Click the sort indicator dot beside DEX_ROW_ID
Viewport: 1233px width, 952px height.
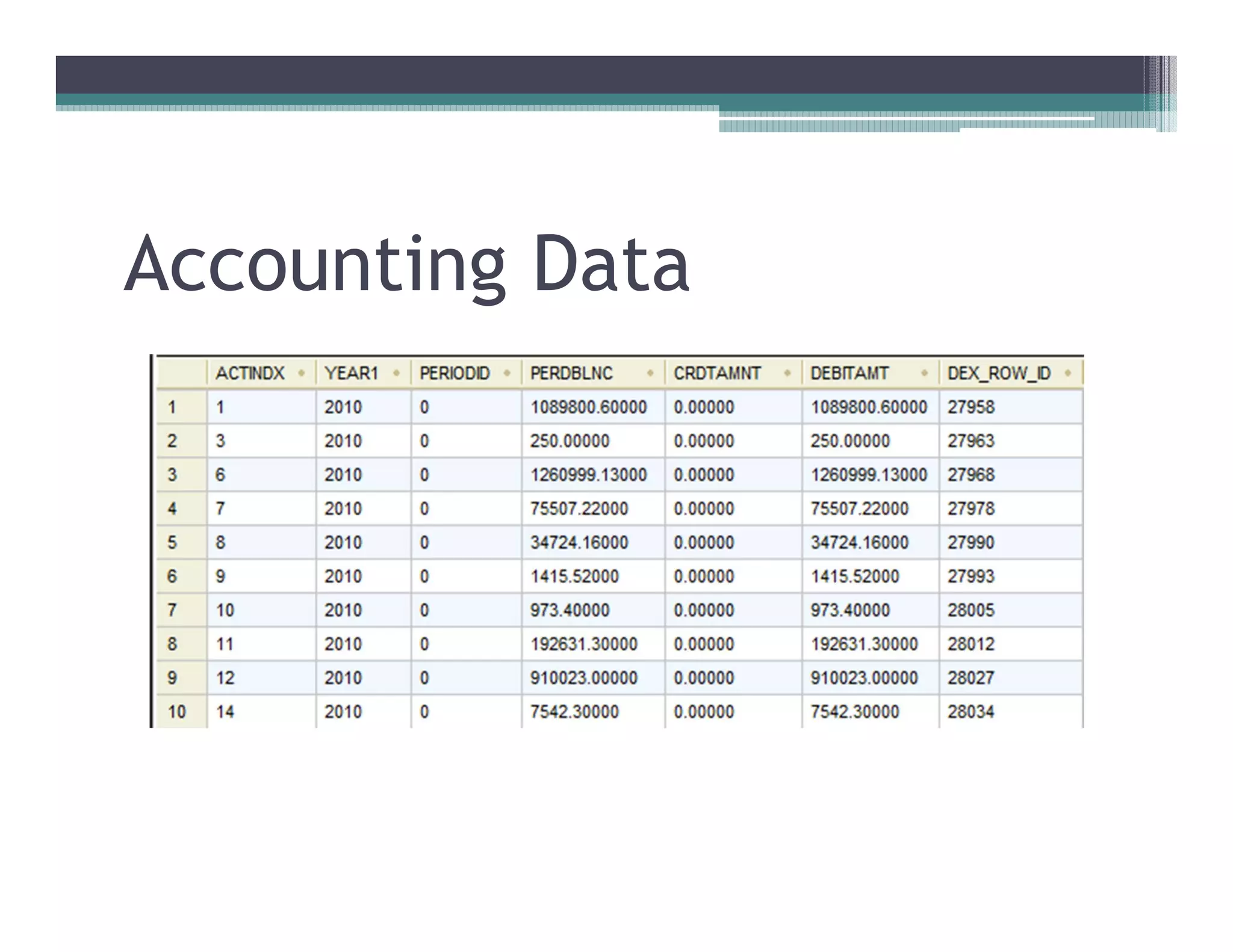coord(1067,373)
